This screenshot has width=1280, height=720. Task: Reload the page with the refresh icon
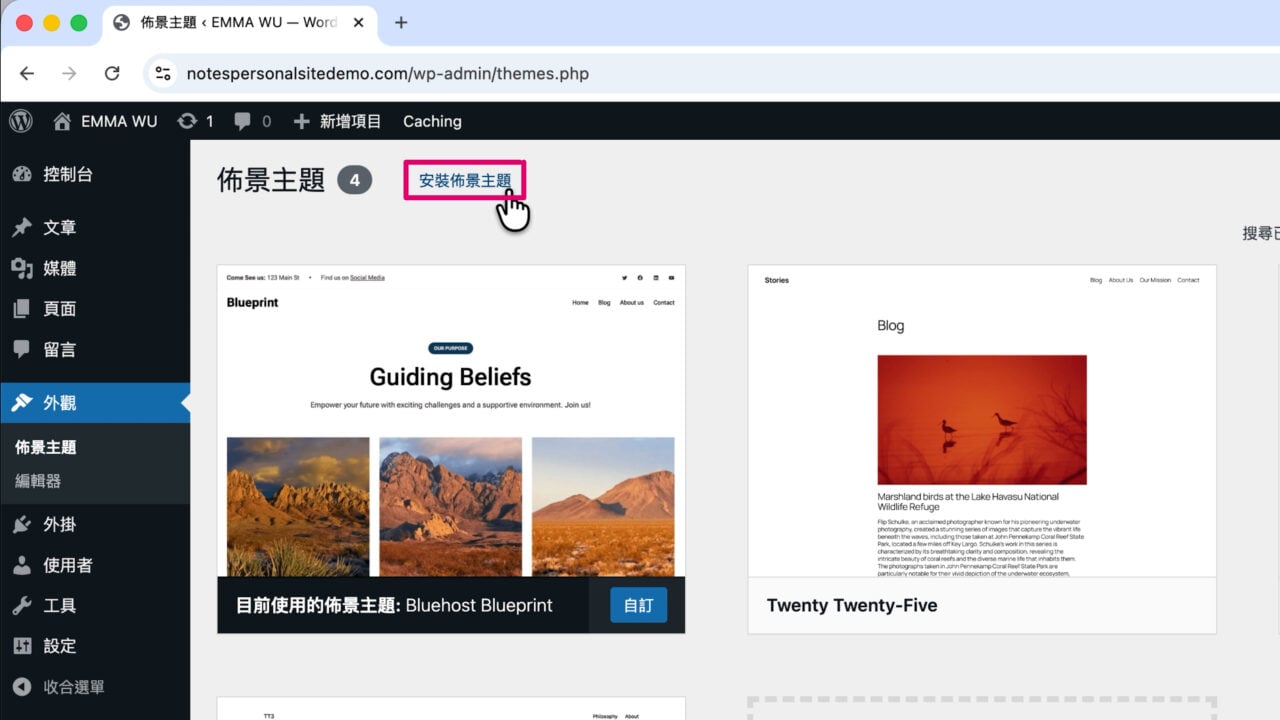pos(112,73)
